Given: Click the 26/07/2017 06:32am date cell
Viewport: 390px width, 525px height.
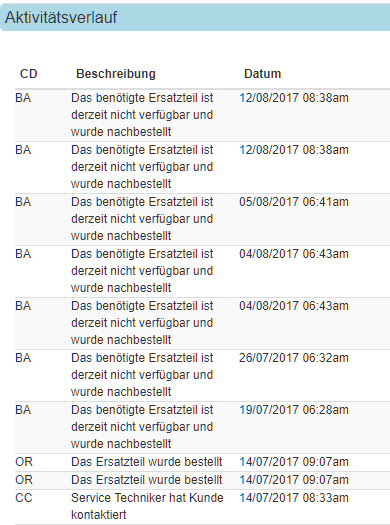Looking at the screenshot, I should pyautogui.click(x=294, y=358).
